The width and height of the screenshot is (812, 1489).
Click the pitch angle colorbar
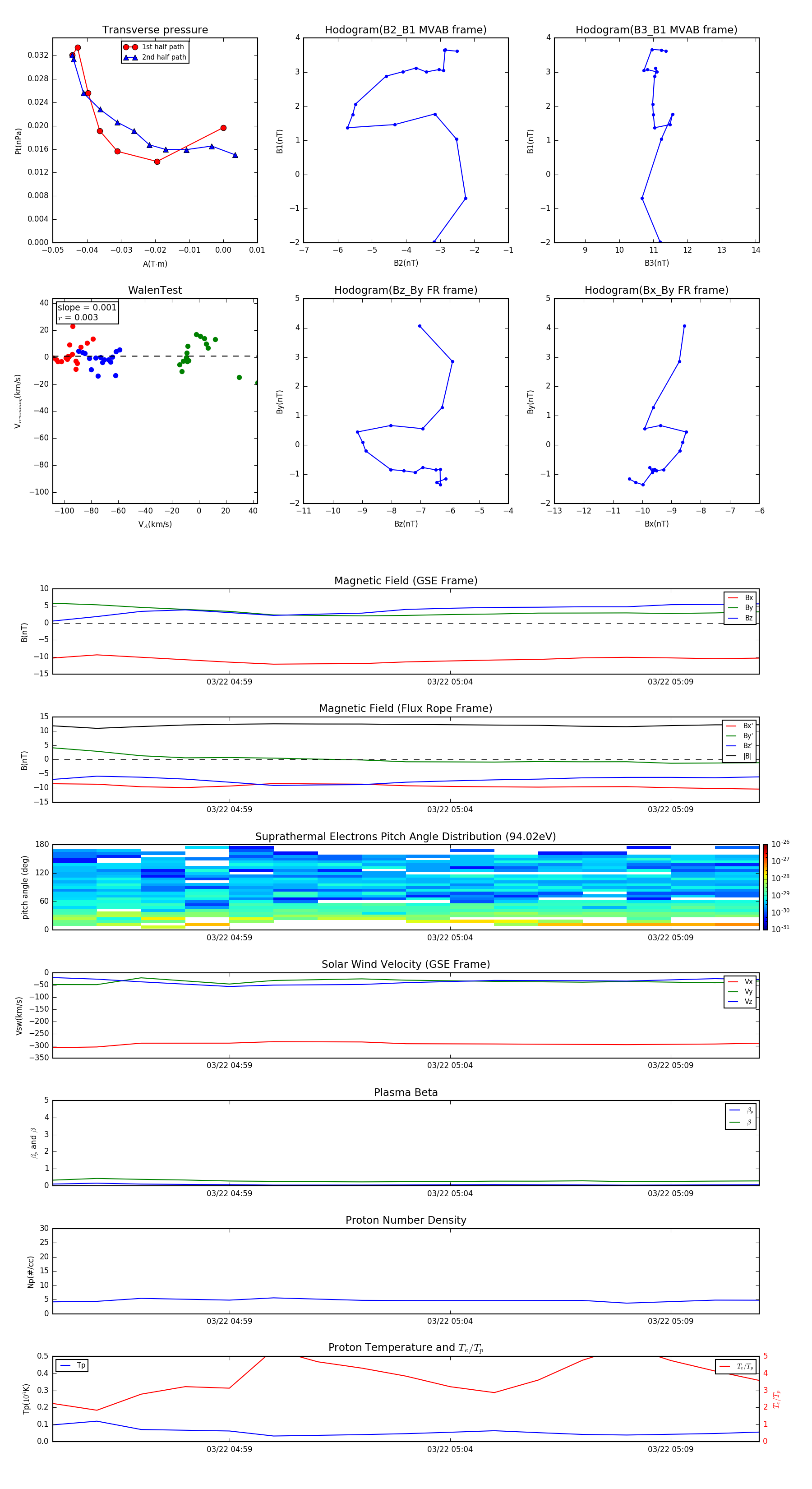tap(765, 887)
